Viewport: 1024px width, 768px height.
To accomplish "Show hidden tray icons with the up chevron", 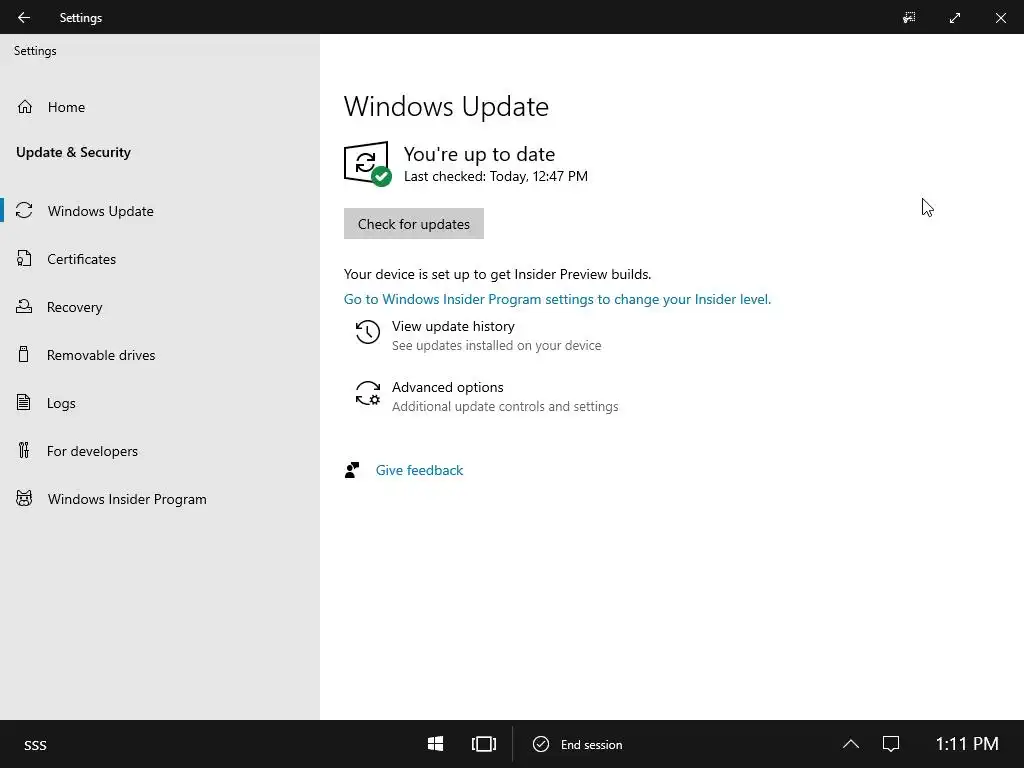I will pos(851,744).
